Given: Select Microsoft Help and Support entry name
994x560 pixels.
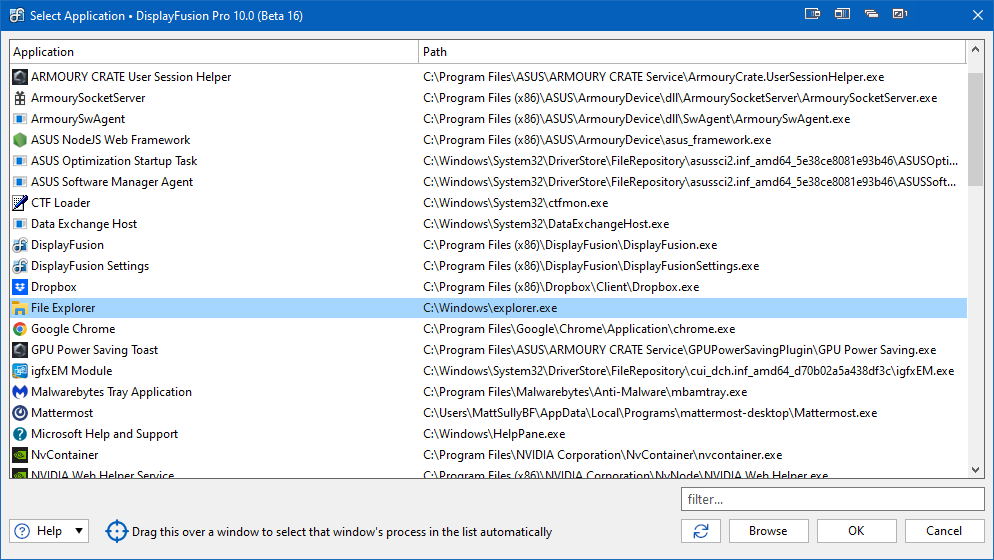Looking at the screenshot, I should [104, 434].
